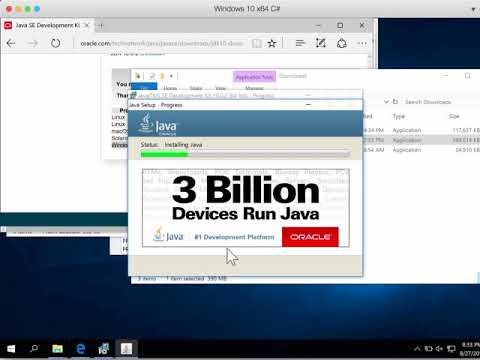480x360 pixels.
Task: Open the Windows Start menu
Action: [11, 349]
